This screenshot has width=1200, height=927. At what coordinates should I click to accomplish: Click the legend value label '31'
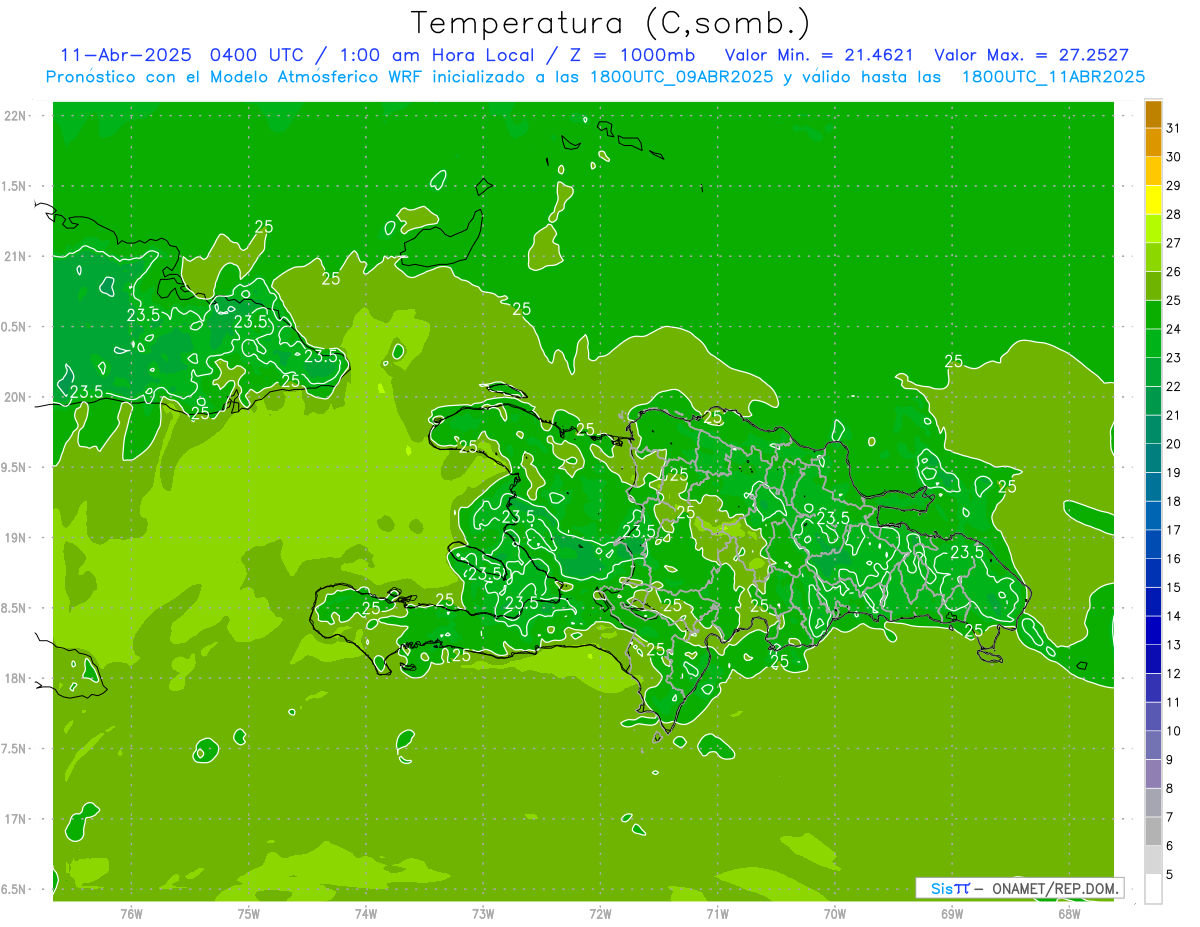tap(1174, 128)
